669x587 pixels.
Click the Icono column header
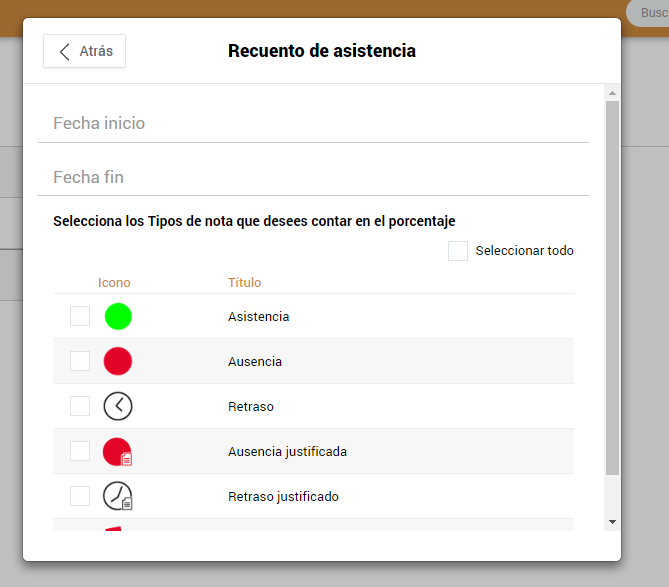coord(114,282)
